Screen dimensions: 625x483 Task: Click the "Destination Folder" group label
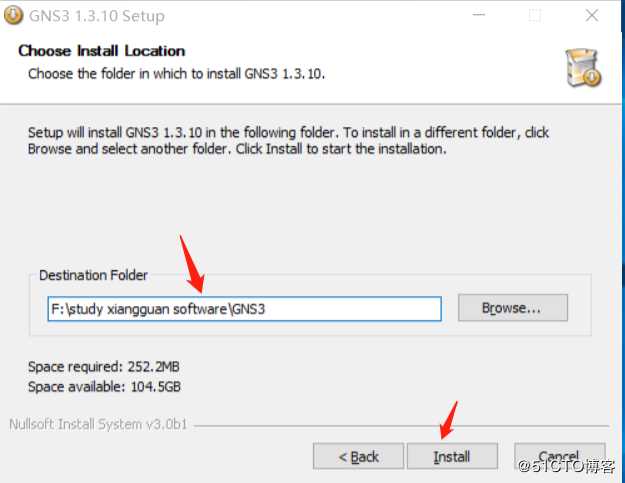click(x=93, y=275)
